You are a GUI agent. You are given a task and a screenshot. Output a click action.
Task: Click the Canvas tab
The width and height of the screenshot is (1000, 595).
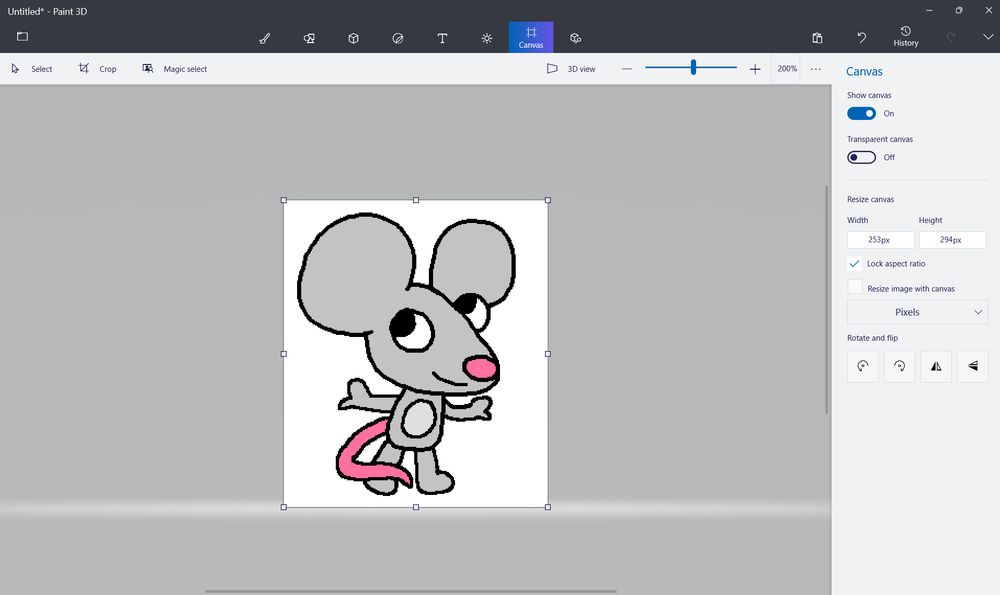[531, 37]
